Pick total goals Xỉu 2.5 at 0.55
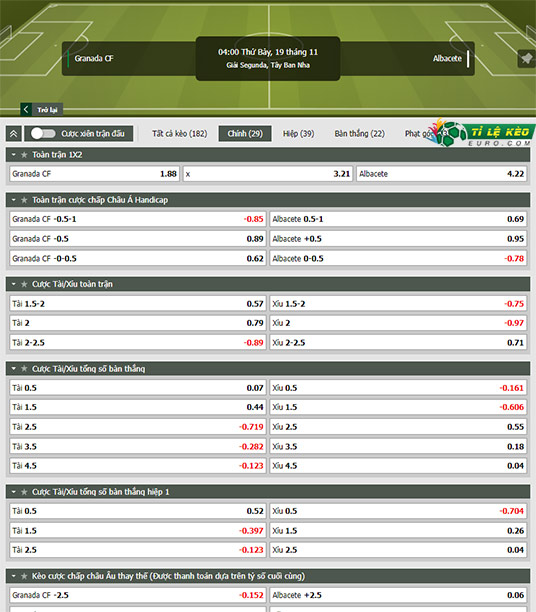The image size is (536, 612). [398, 427]
